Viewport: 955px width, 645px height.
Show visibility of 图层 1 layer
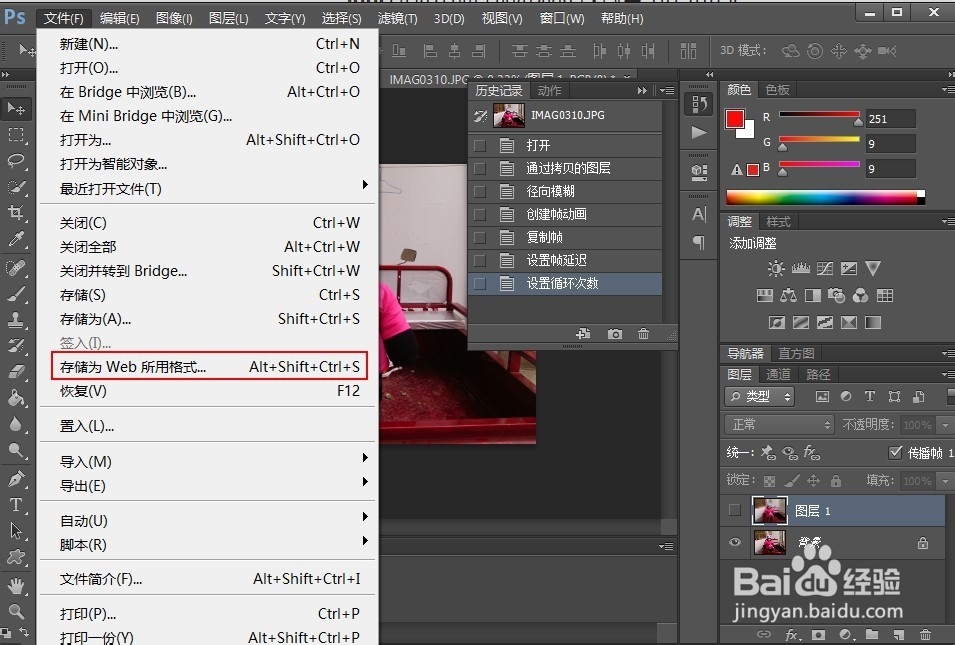(735, 510)
